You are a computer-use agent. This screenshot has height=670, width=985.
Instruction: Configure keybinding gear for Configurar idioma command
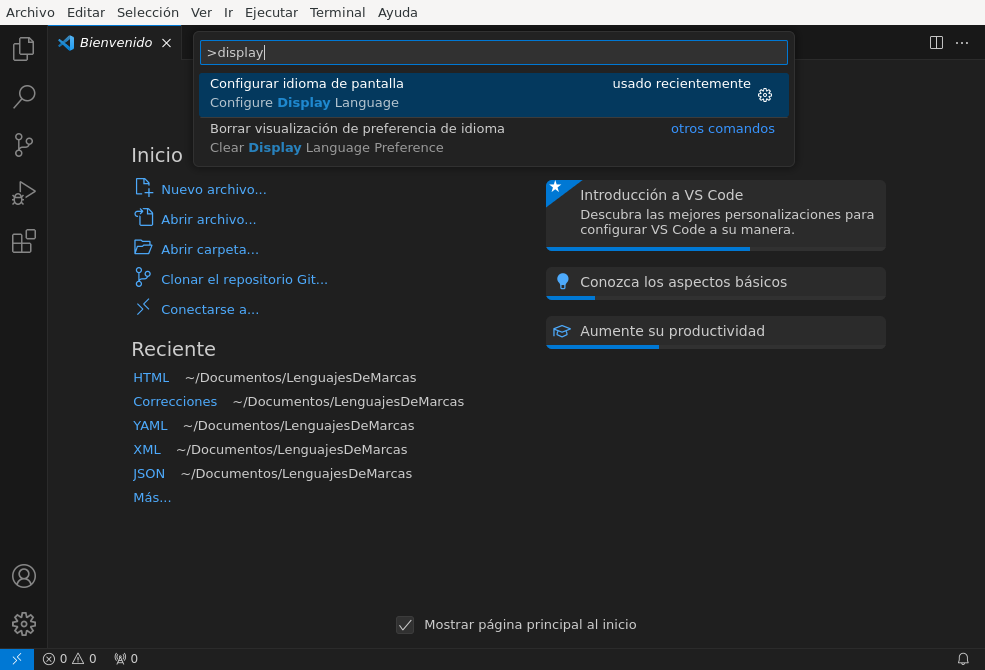click(x=765, y=95)
